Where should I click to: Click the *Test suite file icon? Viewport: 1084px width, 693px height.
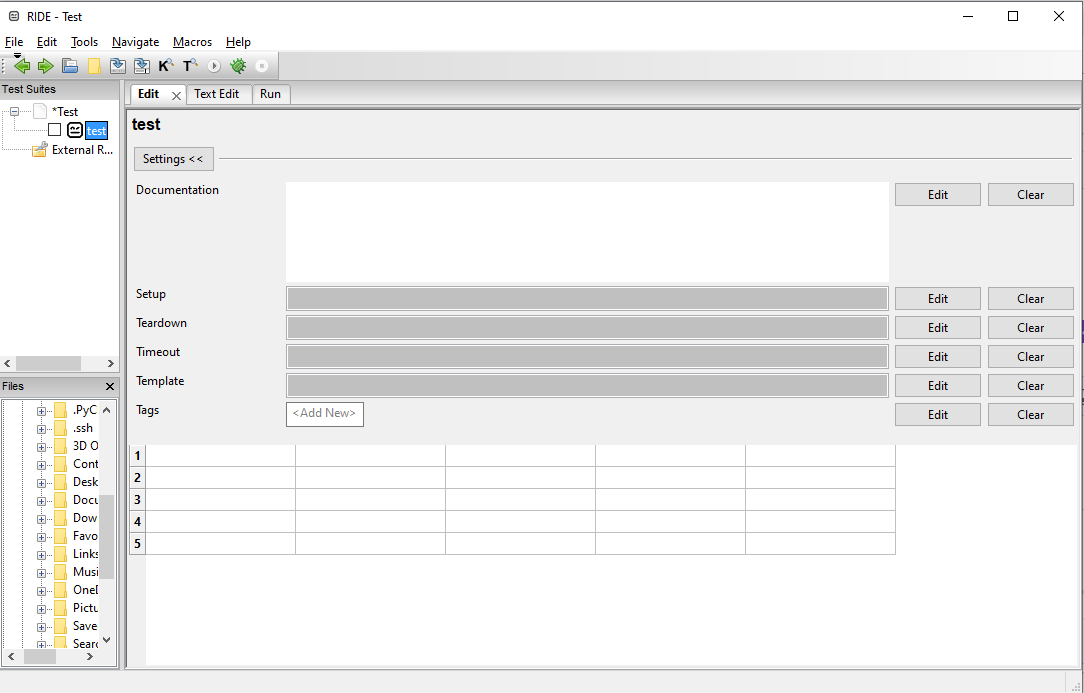coord(40,111)
